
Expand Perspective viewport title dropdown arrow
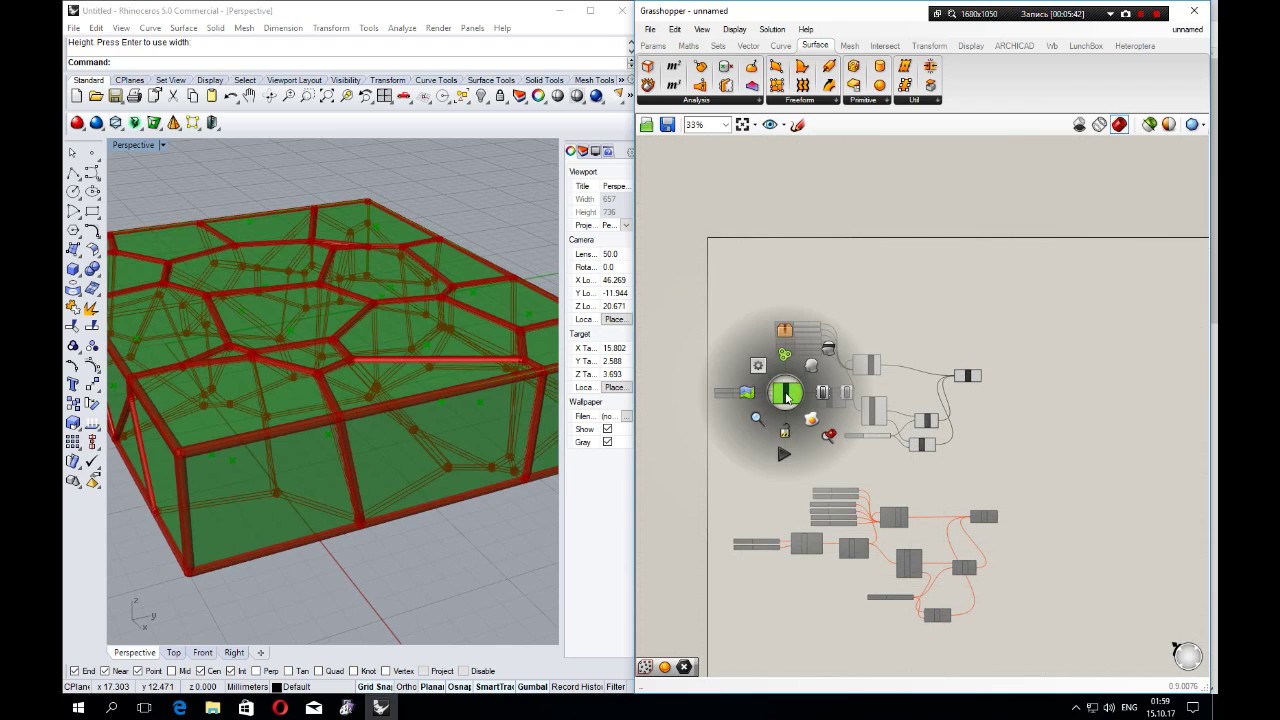point(162,146)
